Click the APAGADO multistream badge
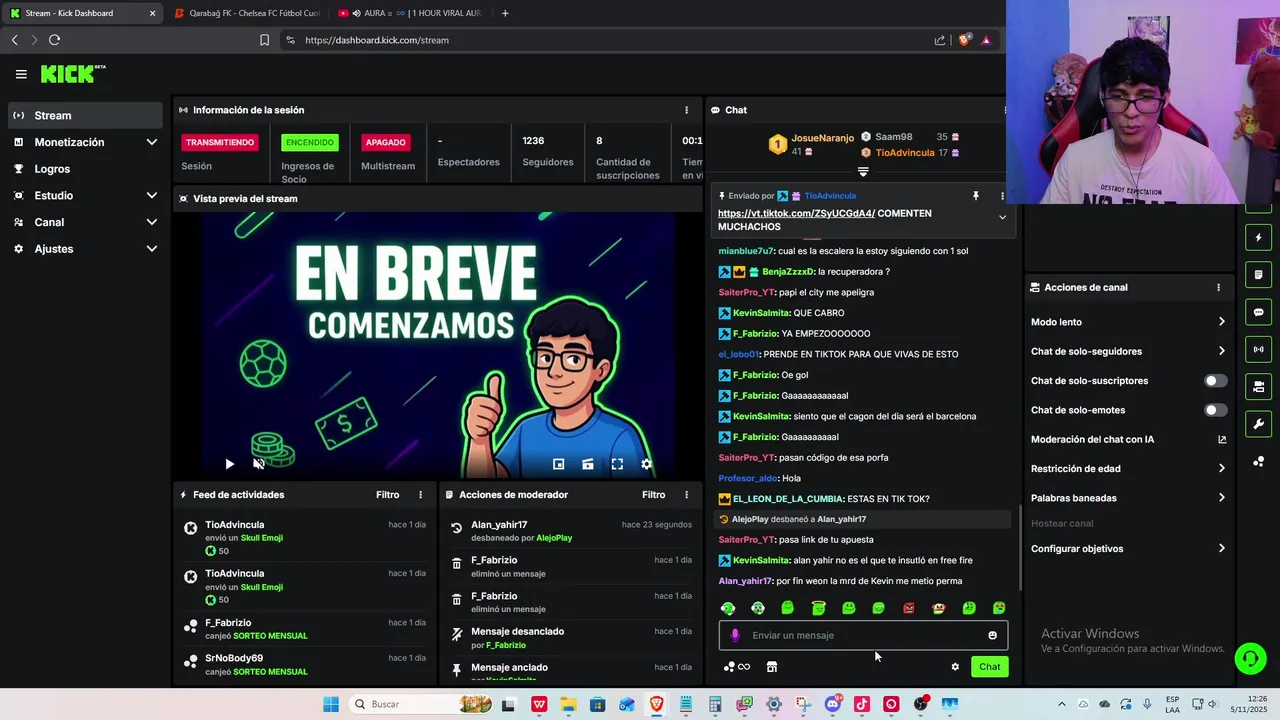This screenshot has width=1280, height=720. pos(385,142)
